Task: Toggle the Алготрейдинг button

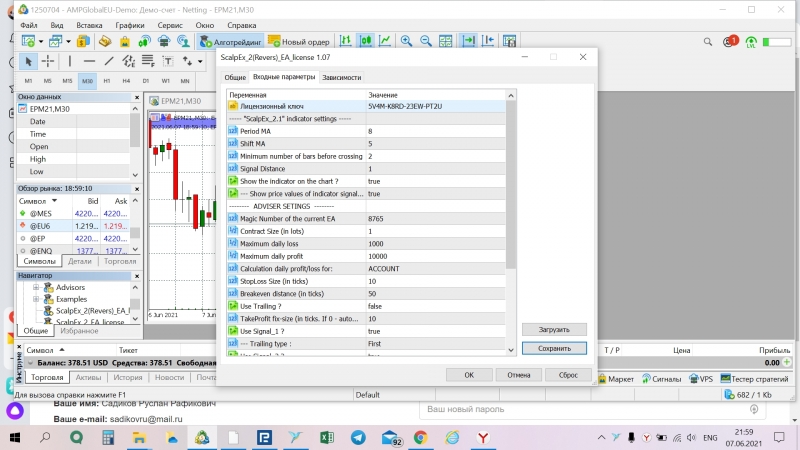Action: point(230,42)
